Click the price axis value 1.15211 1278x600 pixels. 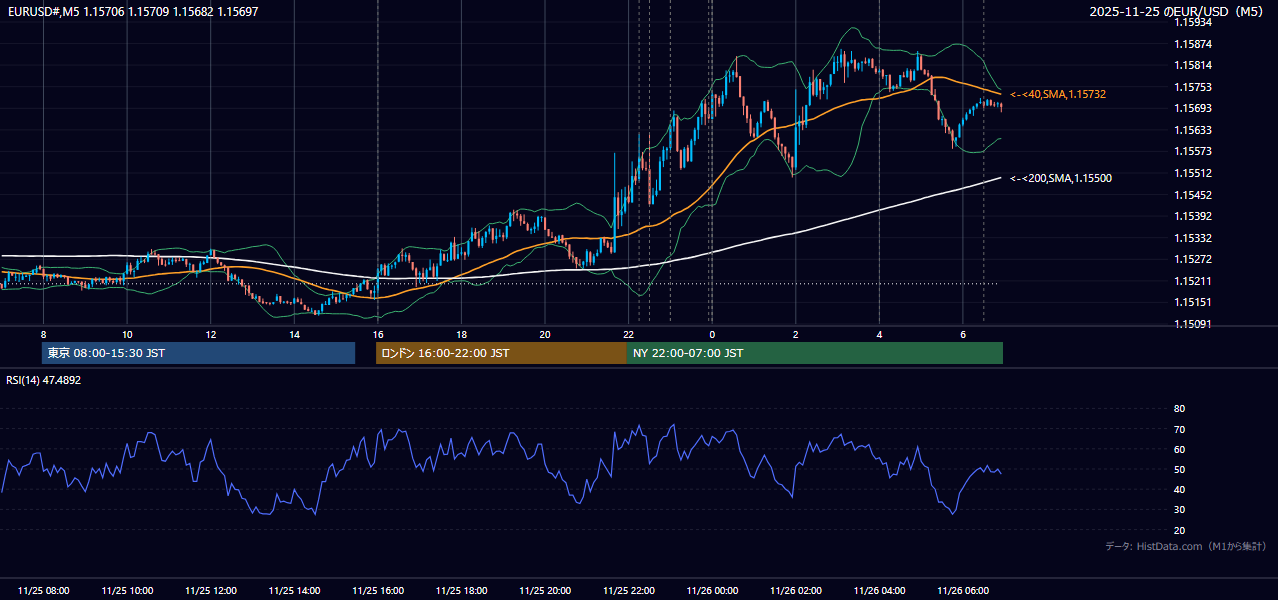[x=1194, y=281]
